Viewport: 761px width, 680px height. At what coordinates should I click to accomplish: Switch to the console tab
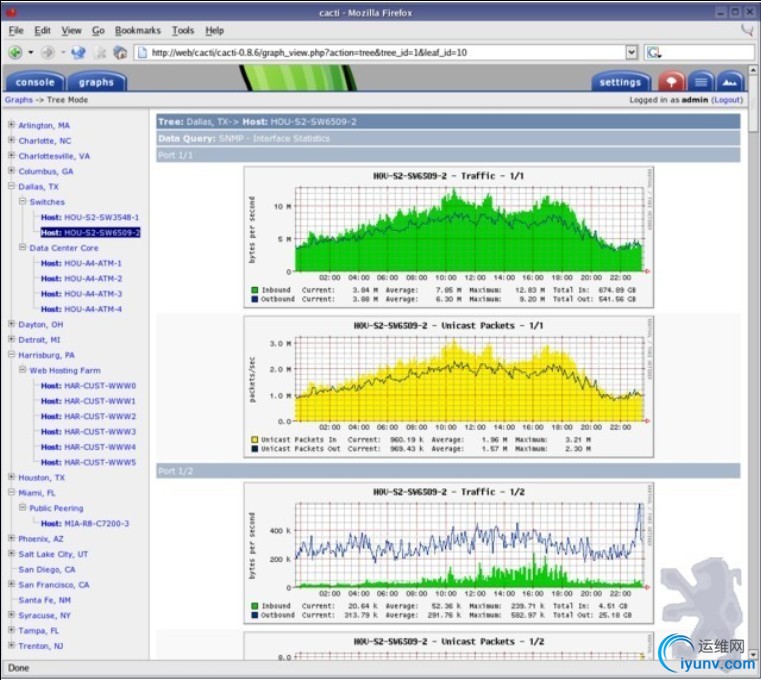pos(35,82)
